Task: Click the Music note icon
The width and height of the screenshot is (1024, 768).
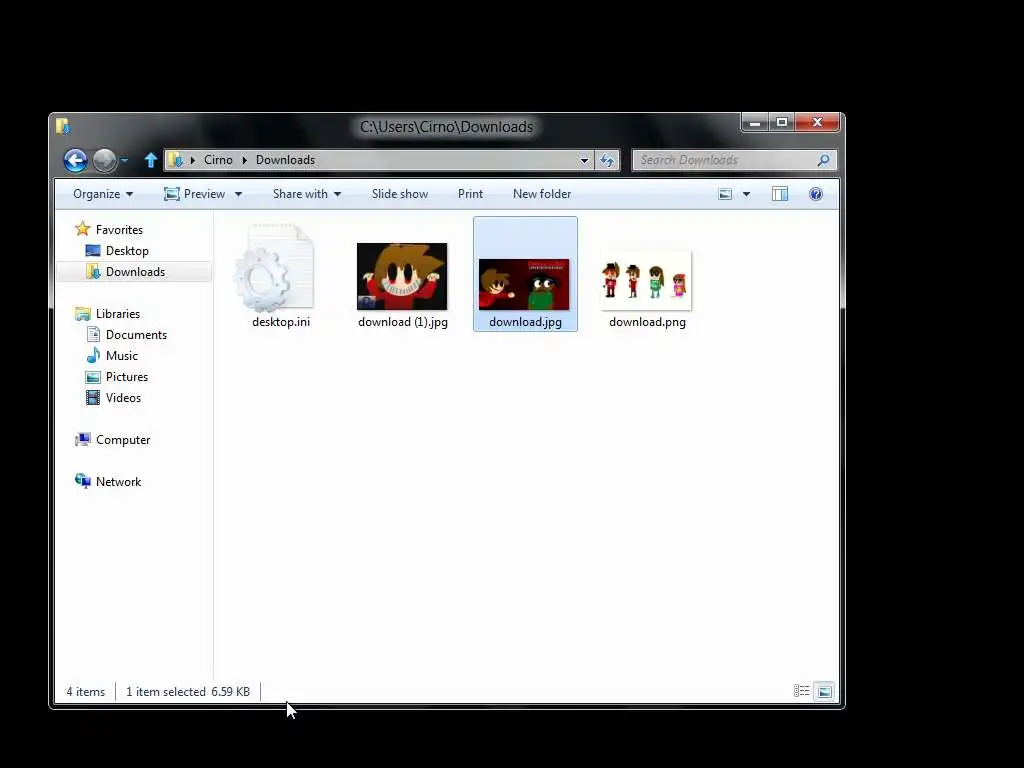Action: coord(93,355)
